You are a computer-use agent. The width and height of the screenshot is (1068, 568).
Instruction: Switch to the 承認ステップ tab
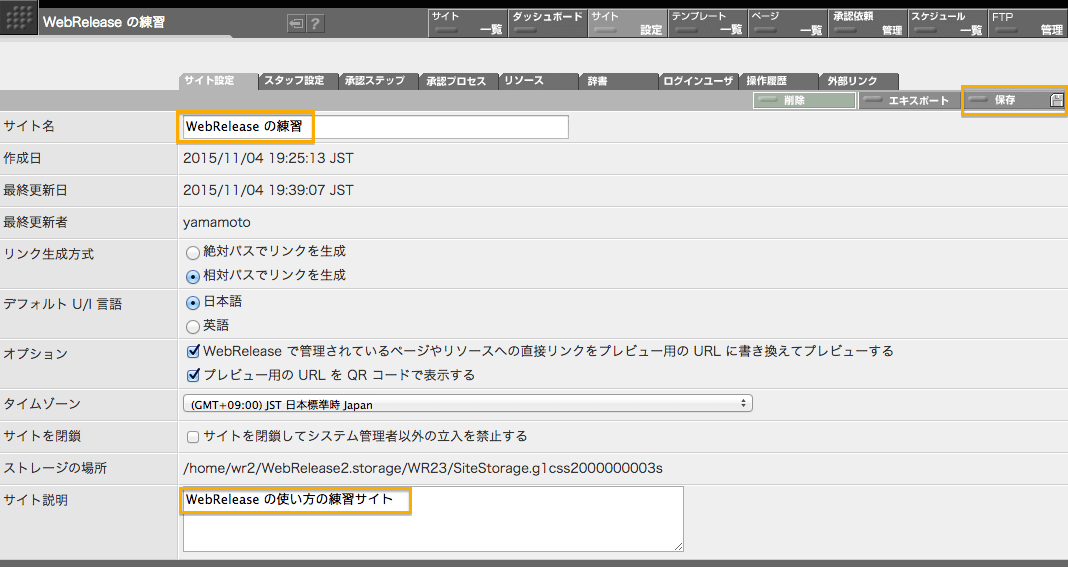coord(378,80)
